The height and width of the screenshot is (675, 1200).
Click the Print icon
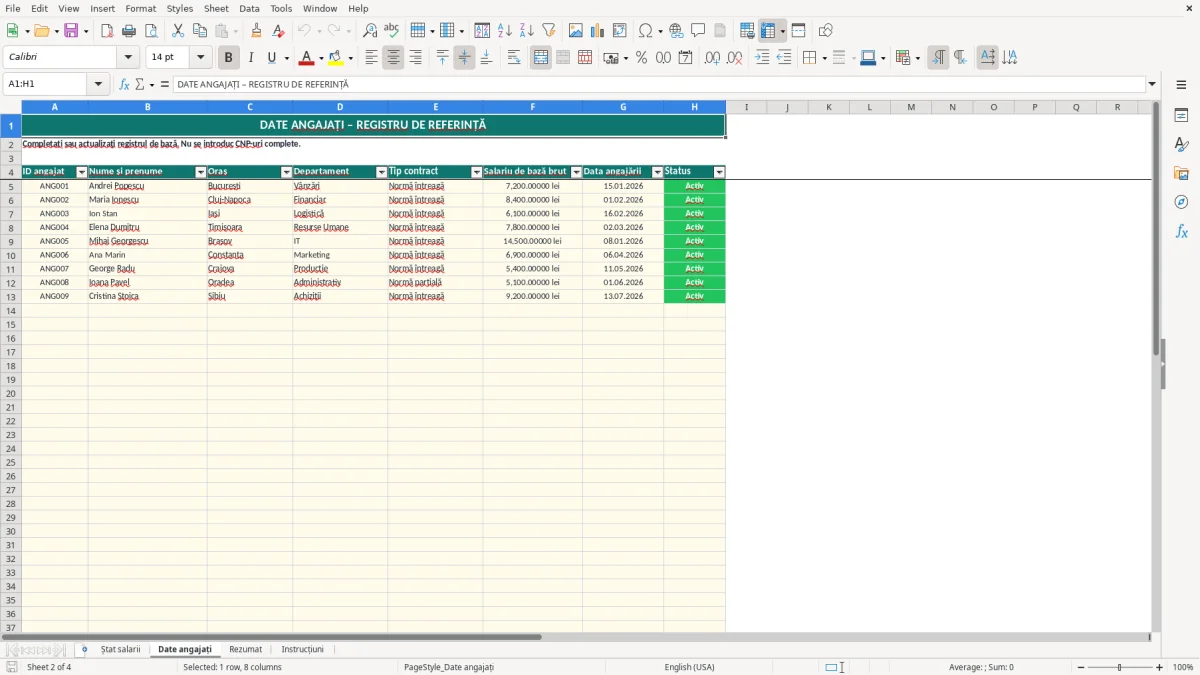point(129,31)
